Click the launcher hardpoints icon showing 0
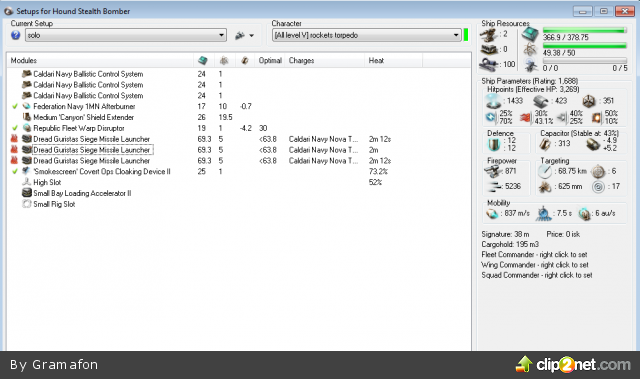The height and width of the screenshot is (379, 640). (489, 49)
